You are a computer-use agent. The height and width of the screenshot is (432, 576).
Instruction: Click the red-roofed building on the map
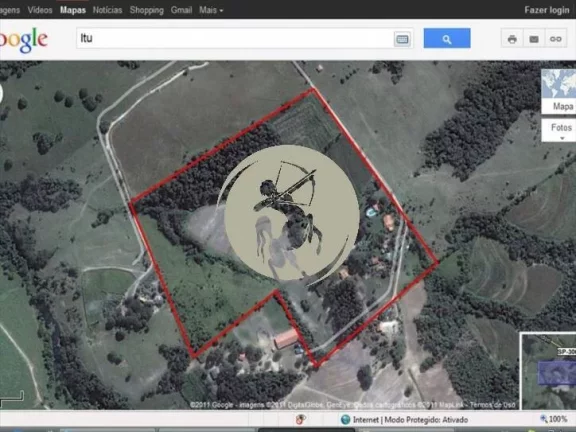[285, 339]
